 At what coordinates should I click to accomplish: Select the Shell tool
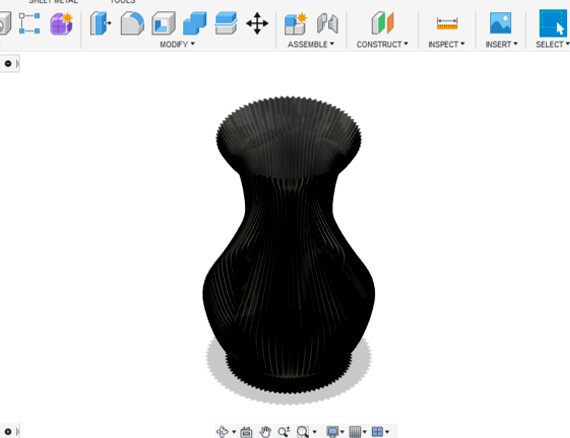(x=163, y=23)
